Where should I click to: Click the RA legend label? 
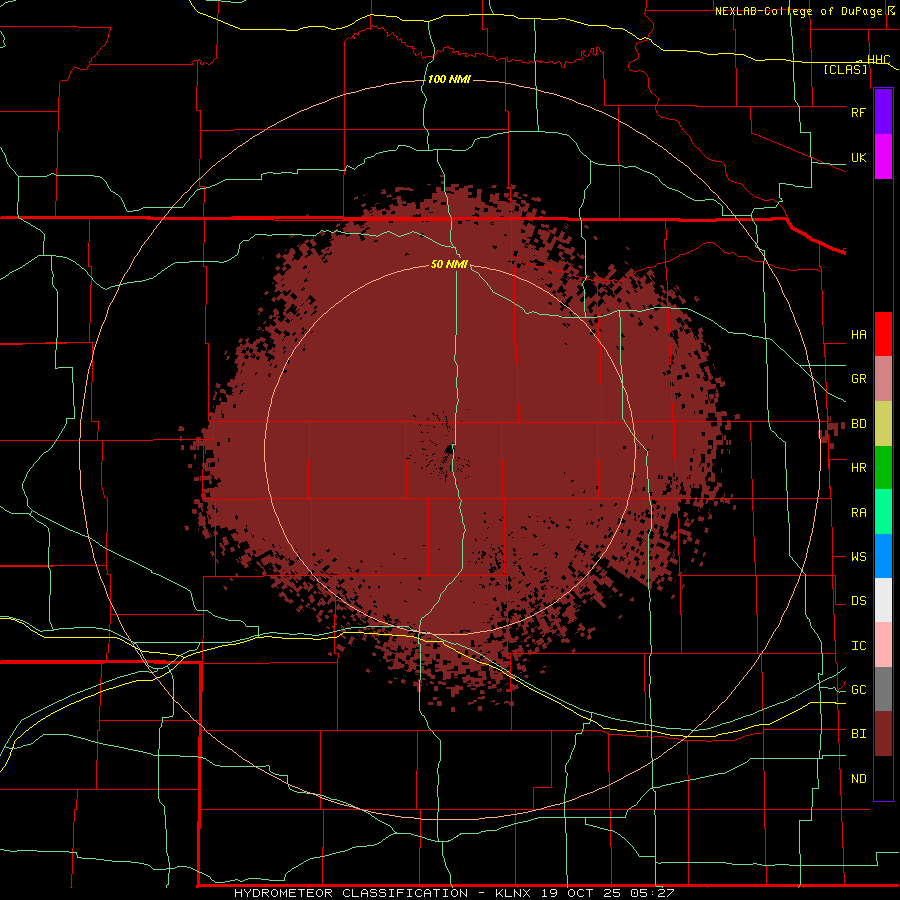(858, 513)
